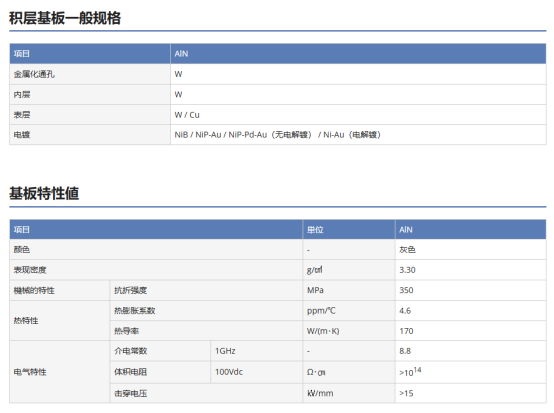
Task: Click the 电气特性 category cell
Action: tap(59, 372)
